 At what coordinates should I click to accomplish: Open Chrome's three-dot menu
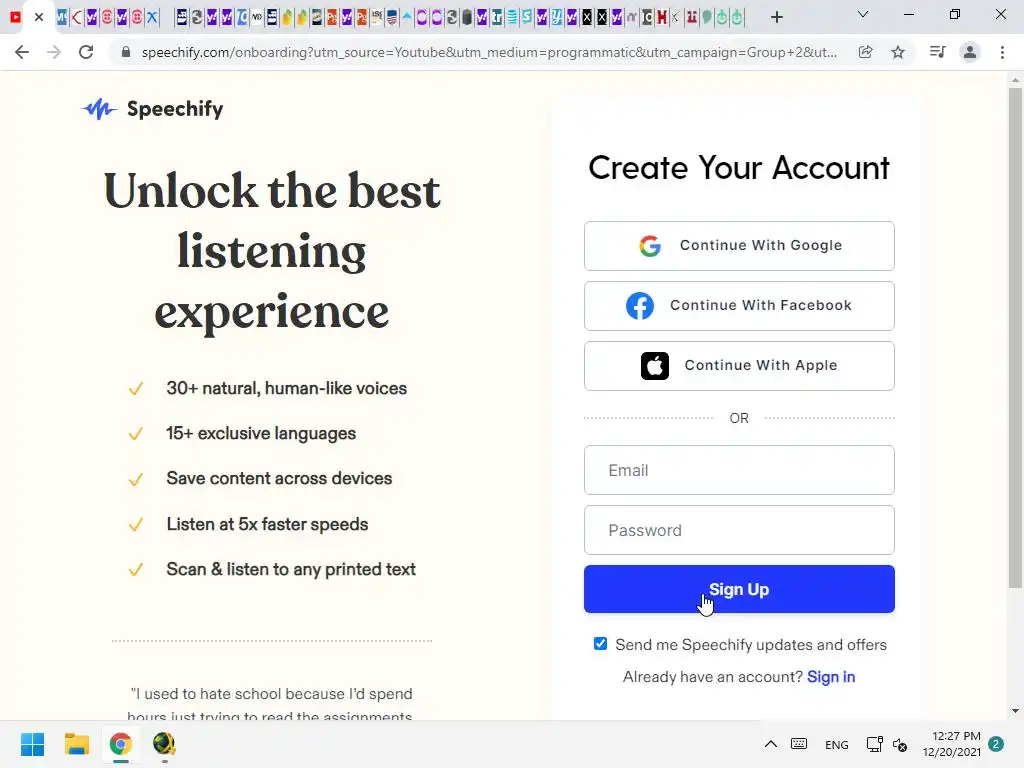point(1002,52)
